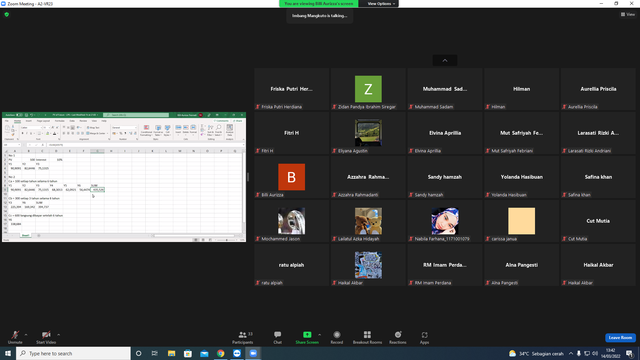Open the Chat panel
Screen dimensions: 640x360
pos(278,337)
